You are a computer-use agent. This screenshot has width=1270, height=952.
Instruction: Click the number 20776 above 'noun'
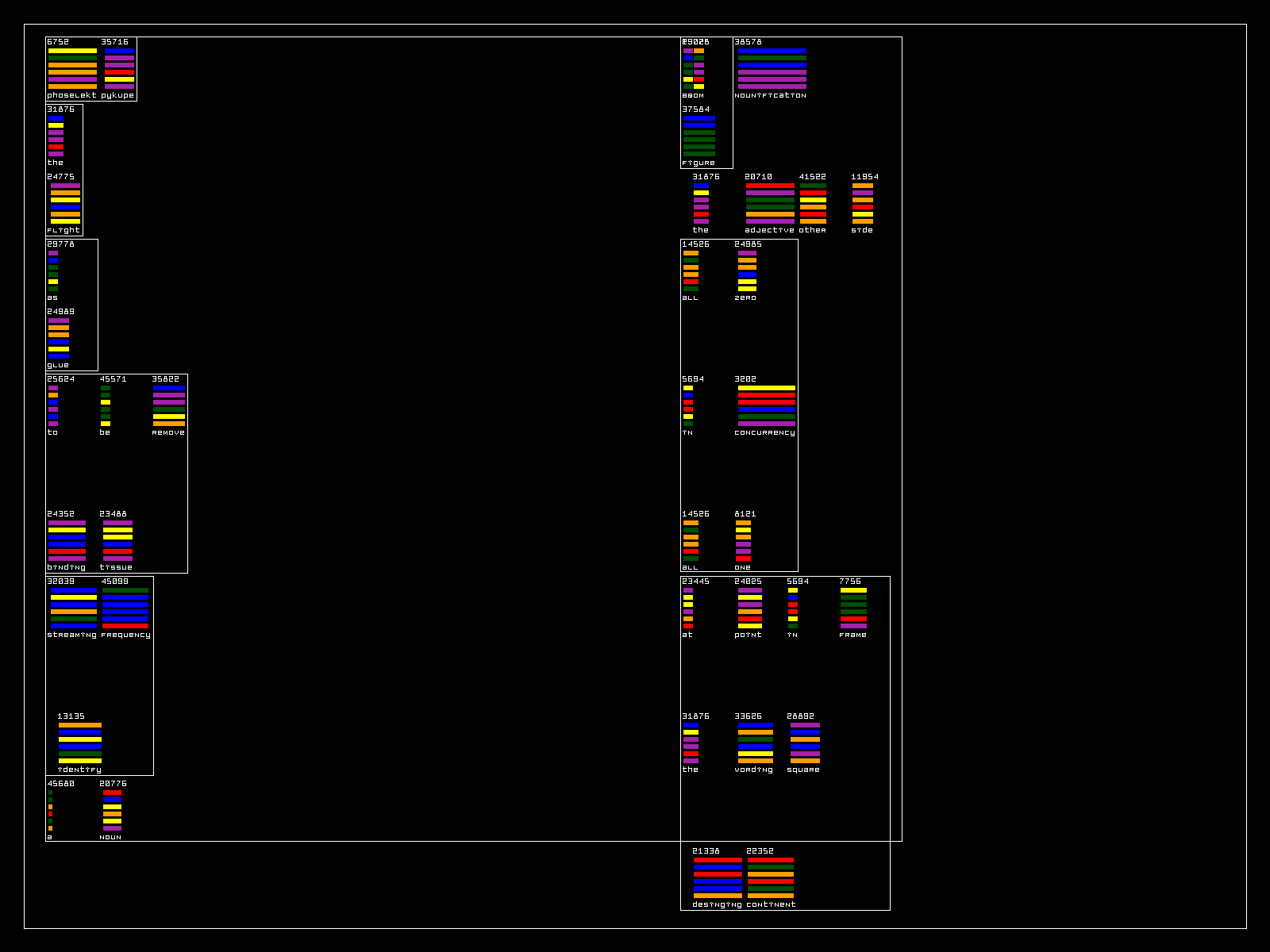113,784
